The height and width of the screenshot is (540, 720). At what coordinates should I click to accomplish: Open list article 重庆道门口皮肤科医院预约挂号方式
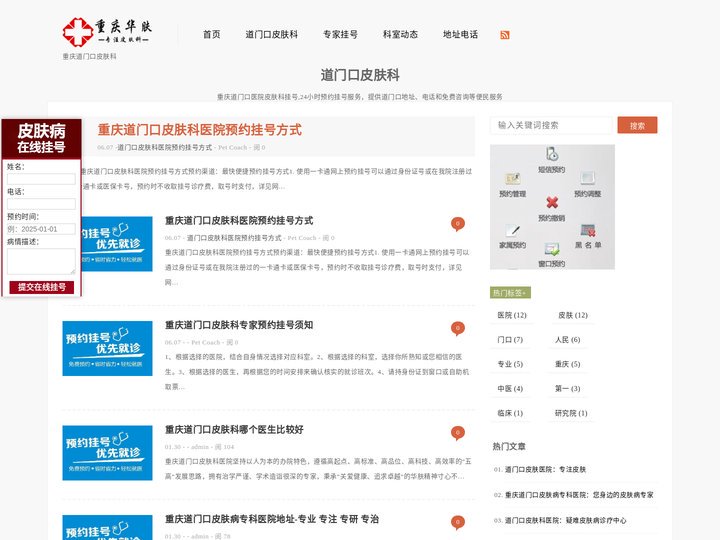click(x=239, y=221)
